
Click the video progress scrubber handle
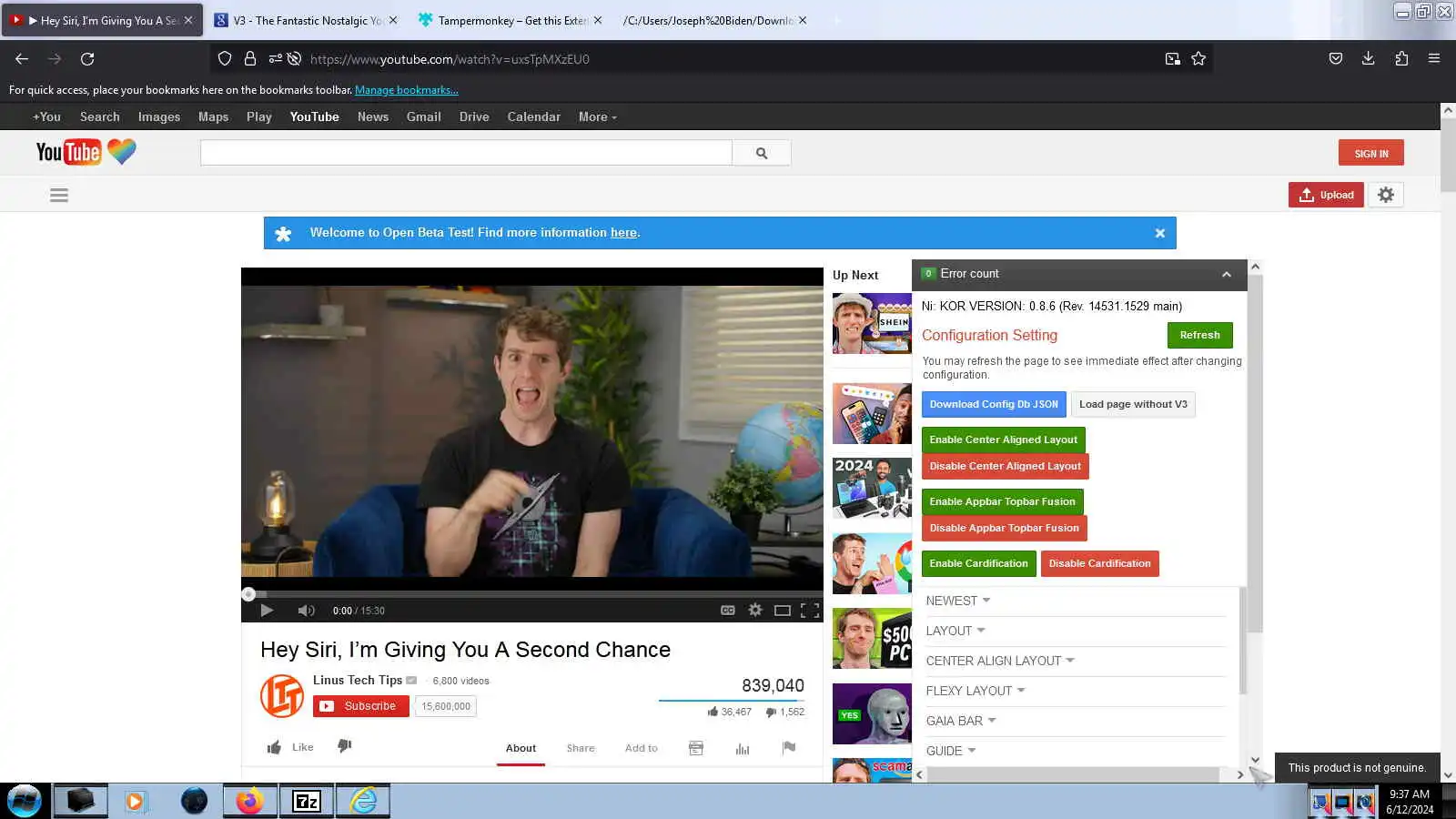pos(248,594)
